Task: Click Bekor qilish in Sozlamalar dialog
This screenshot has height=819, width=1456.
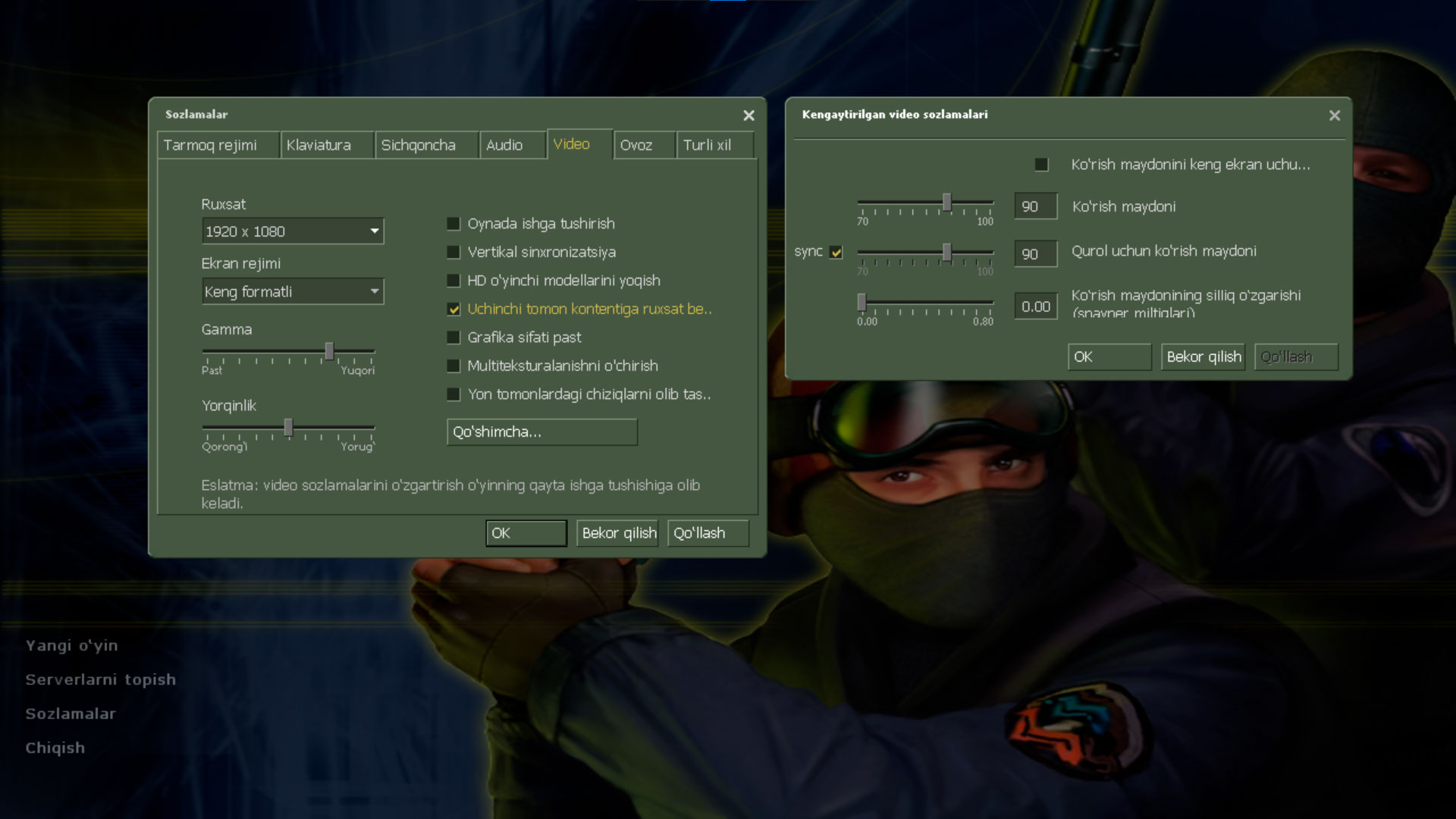Action: [x=617, y=533]
